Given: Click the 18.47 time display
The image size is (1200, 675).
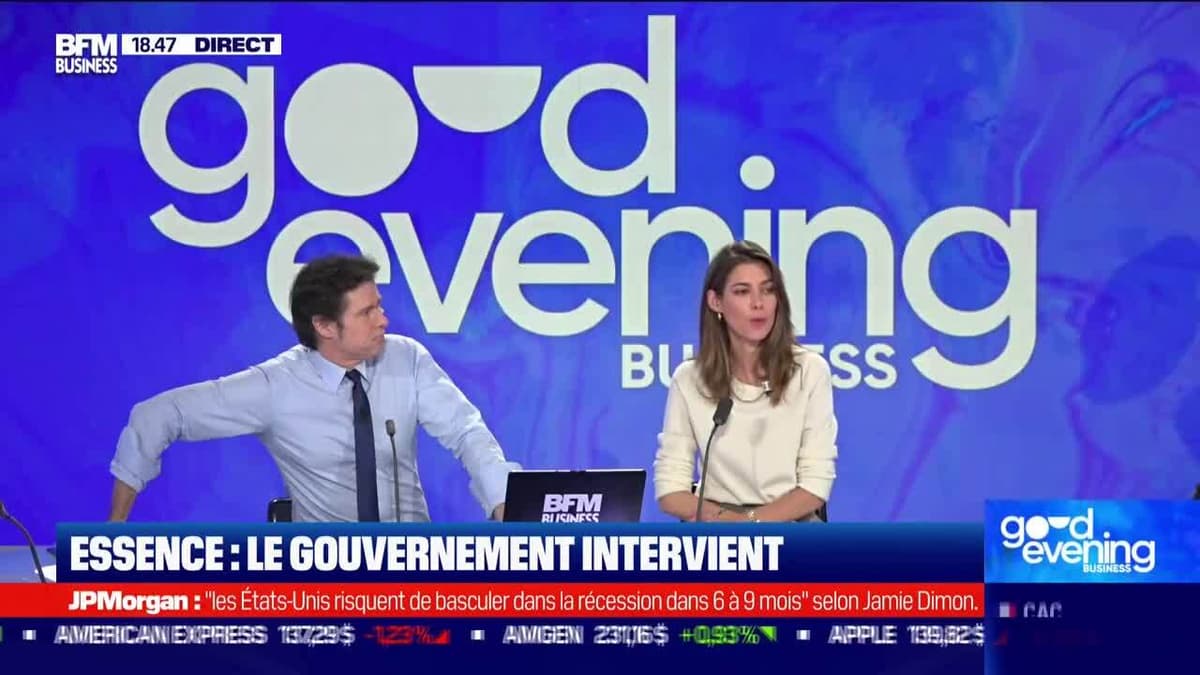Looking at the screenshot, I should point(152,44).
